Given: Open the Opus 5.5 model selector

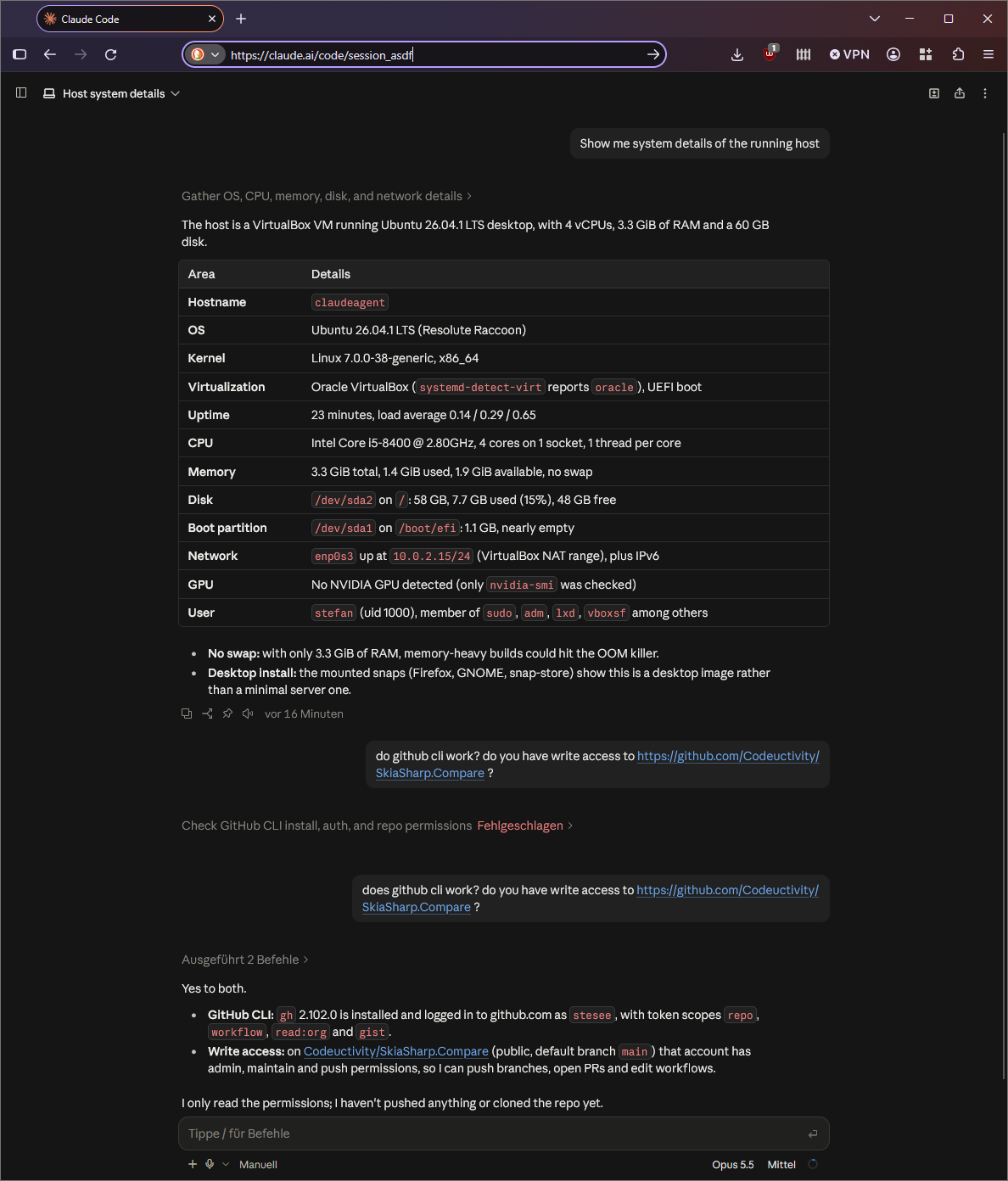Looking at the screenshot, I should (733, 1164).
